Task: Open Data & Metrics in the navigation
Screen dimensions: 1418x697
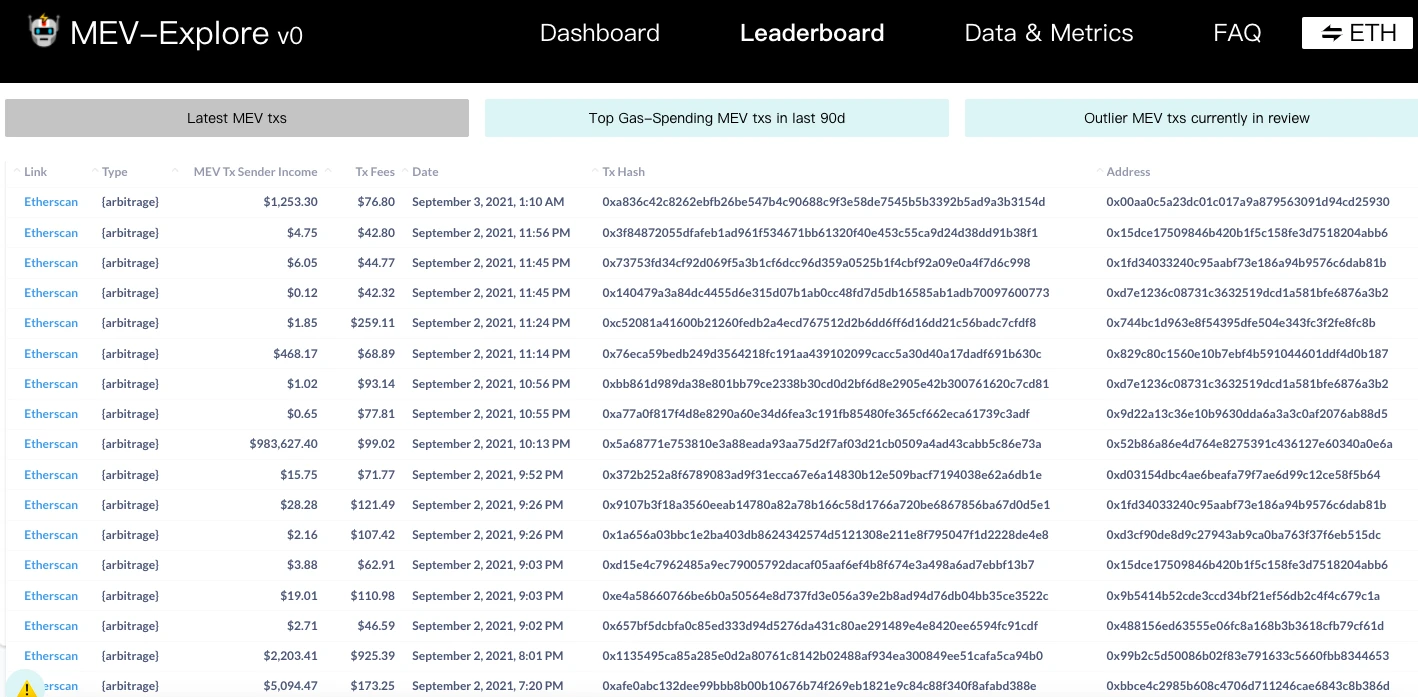Action: point(1049,33)
